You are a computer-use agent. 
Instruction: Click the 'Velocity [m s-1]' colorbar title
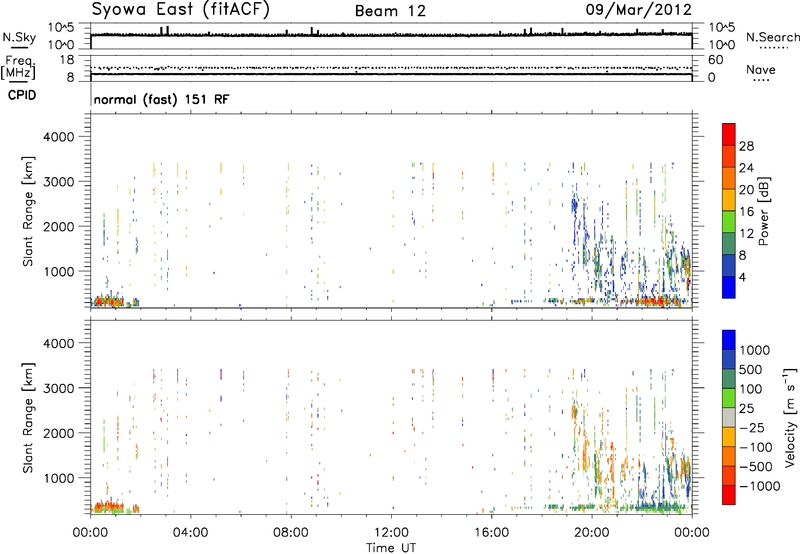(790, 417)
